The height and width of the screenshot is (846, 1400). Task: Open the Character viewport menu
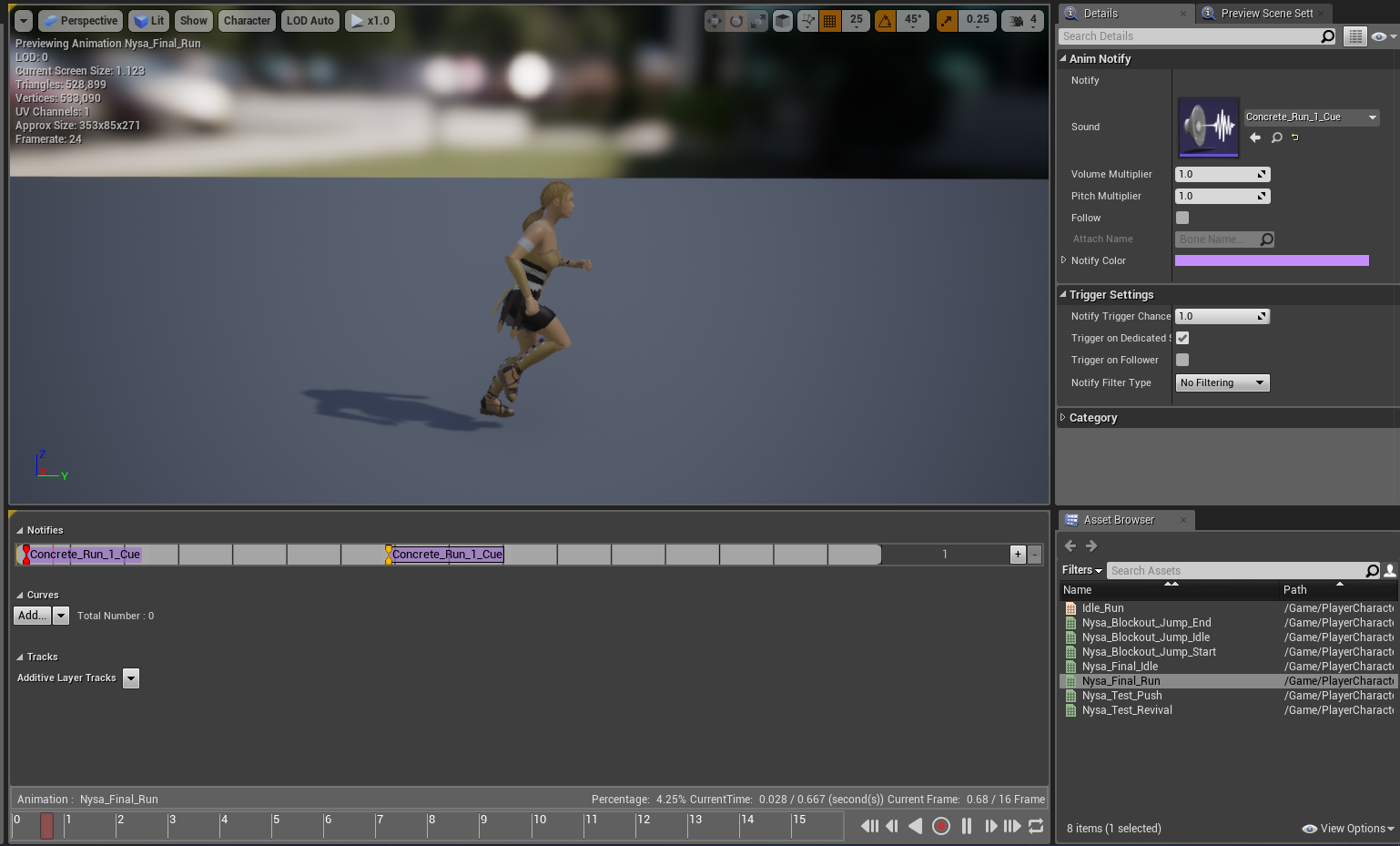pyautogui.click(x=247, y=21)
